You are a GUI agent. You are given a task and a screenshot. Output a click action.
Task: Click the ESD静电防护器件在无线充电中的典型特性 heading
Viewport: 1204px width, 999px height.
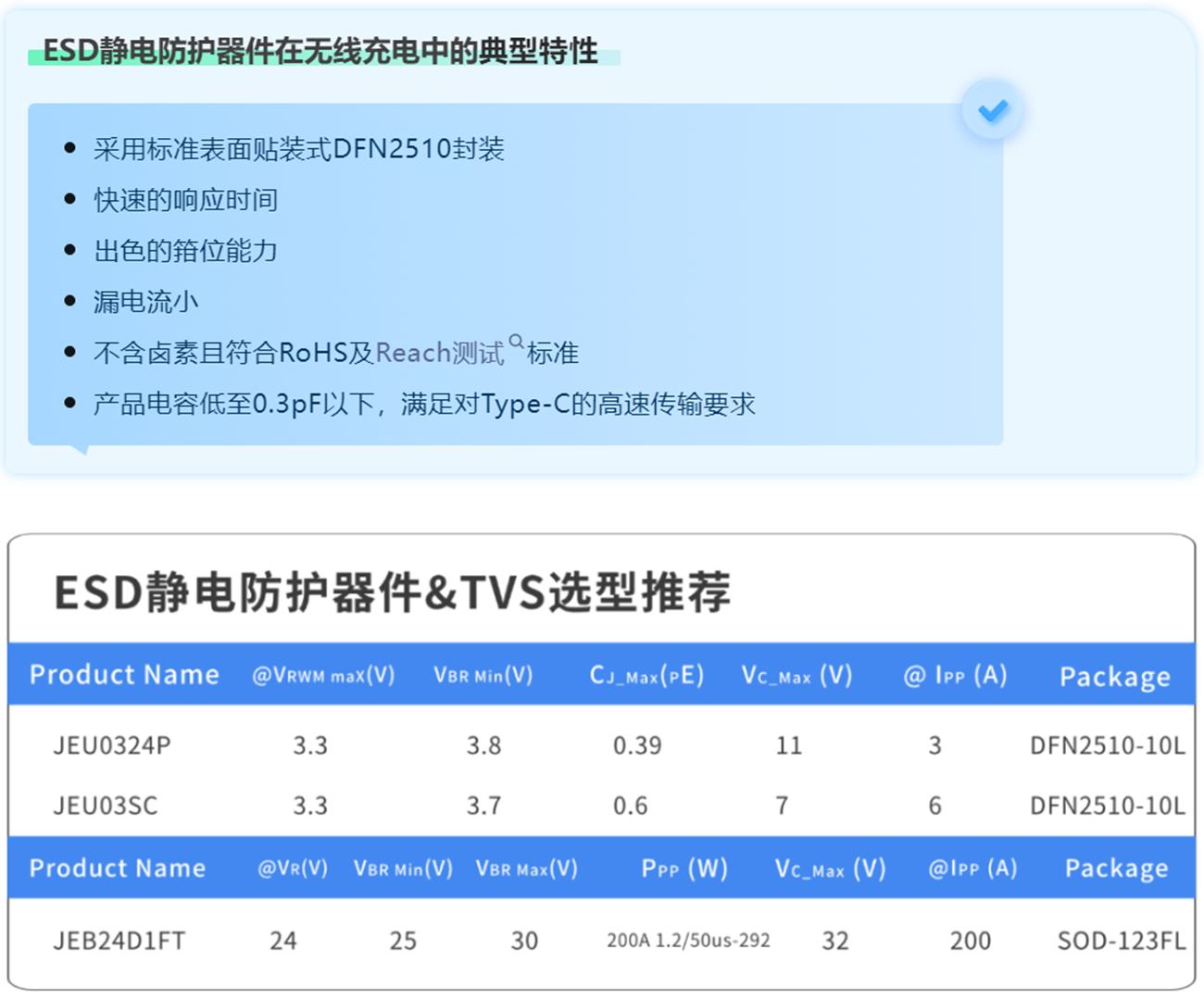320,52
